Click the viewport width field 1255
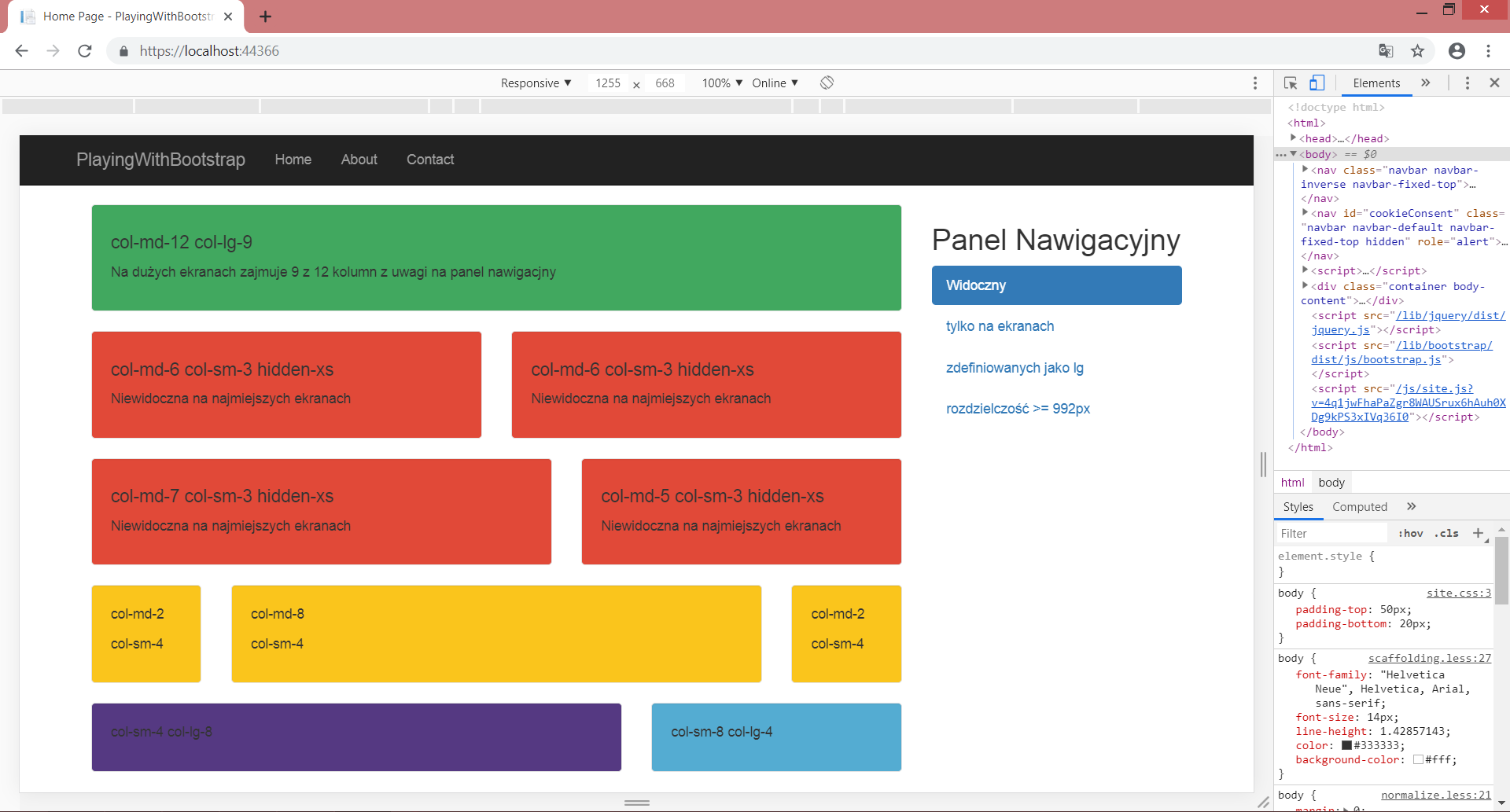The image size is (1510, 812). pyautogui.click(x=608, y=83)
